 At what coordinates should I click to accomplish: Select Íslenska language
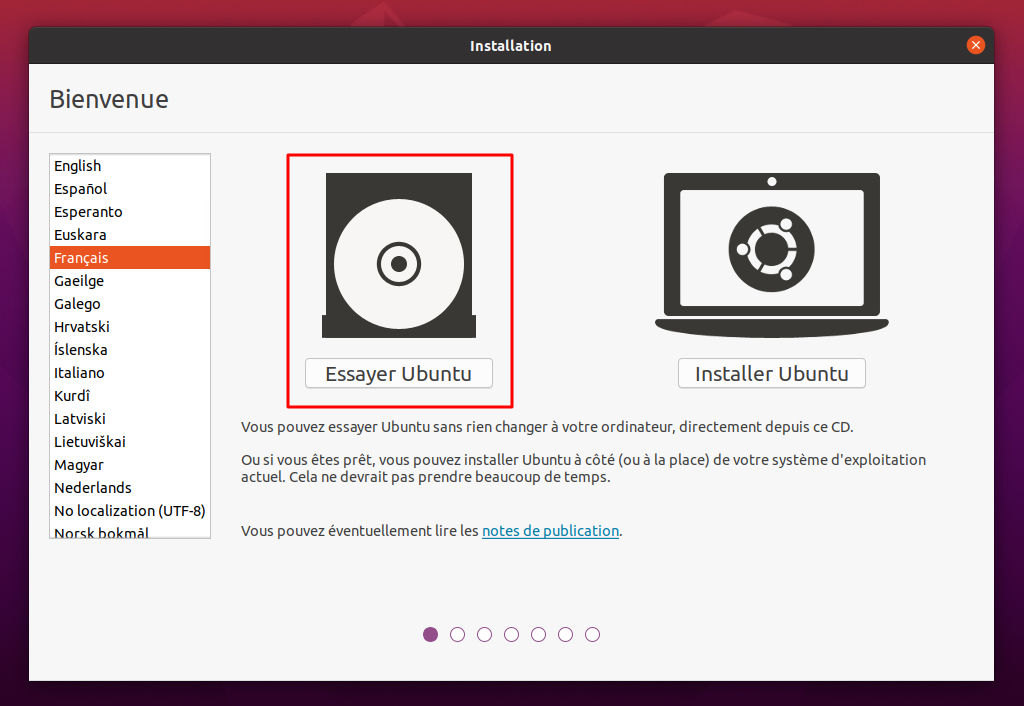[x=130, y=349]
